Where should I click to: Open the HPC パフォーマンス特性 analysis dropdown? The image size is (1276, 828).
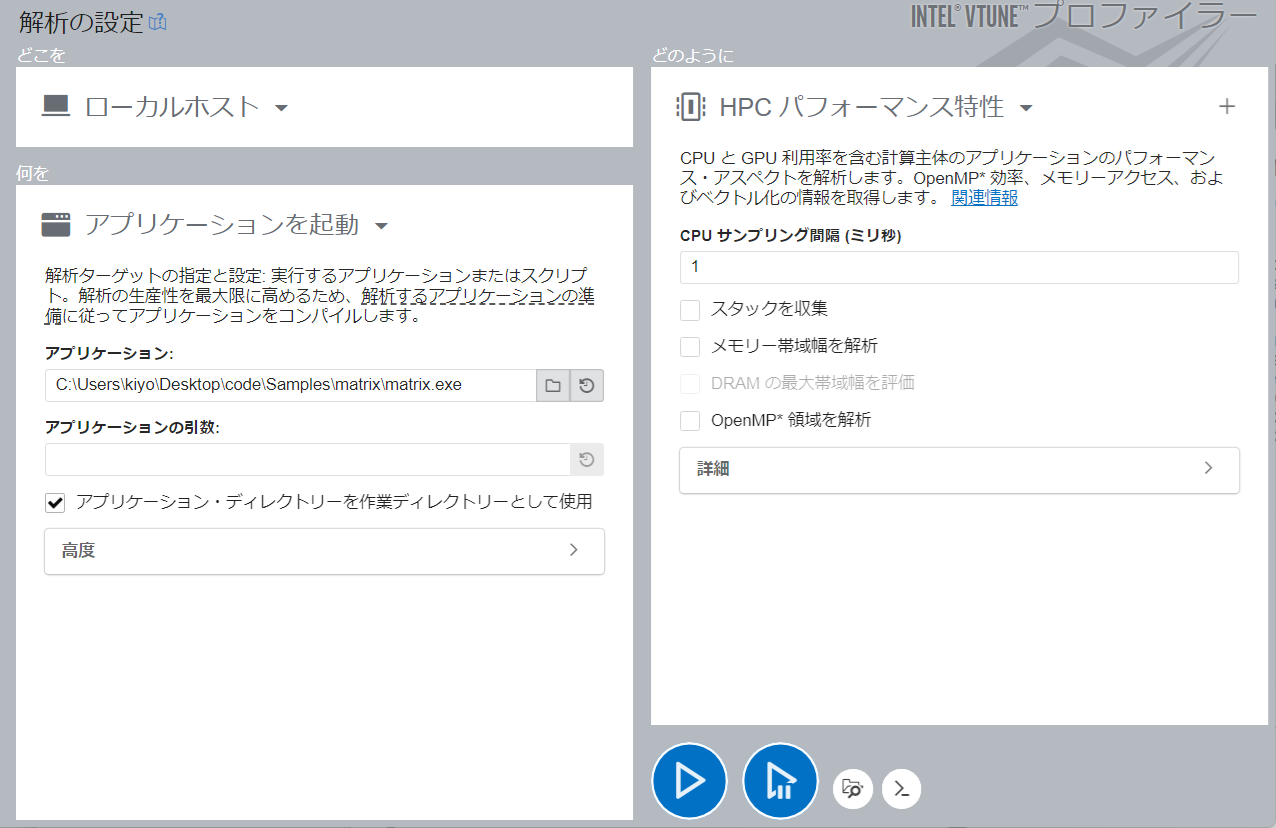[x=1026, y=108]
